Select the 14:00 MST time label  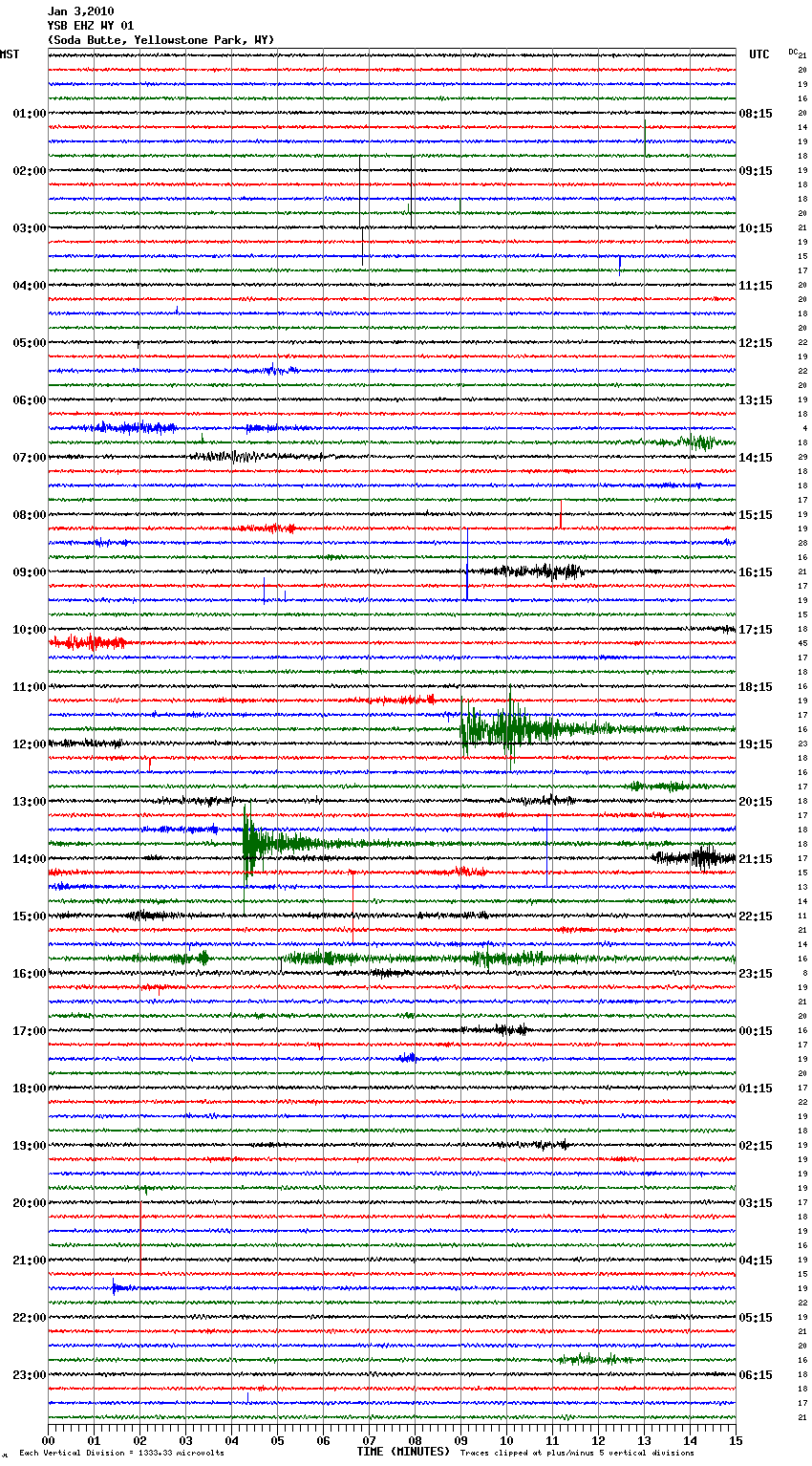(x=30, y=859)
